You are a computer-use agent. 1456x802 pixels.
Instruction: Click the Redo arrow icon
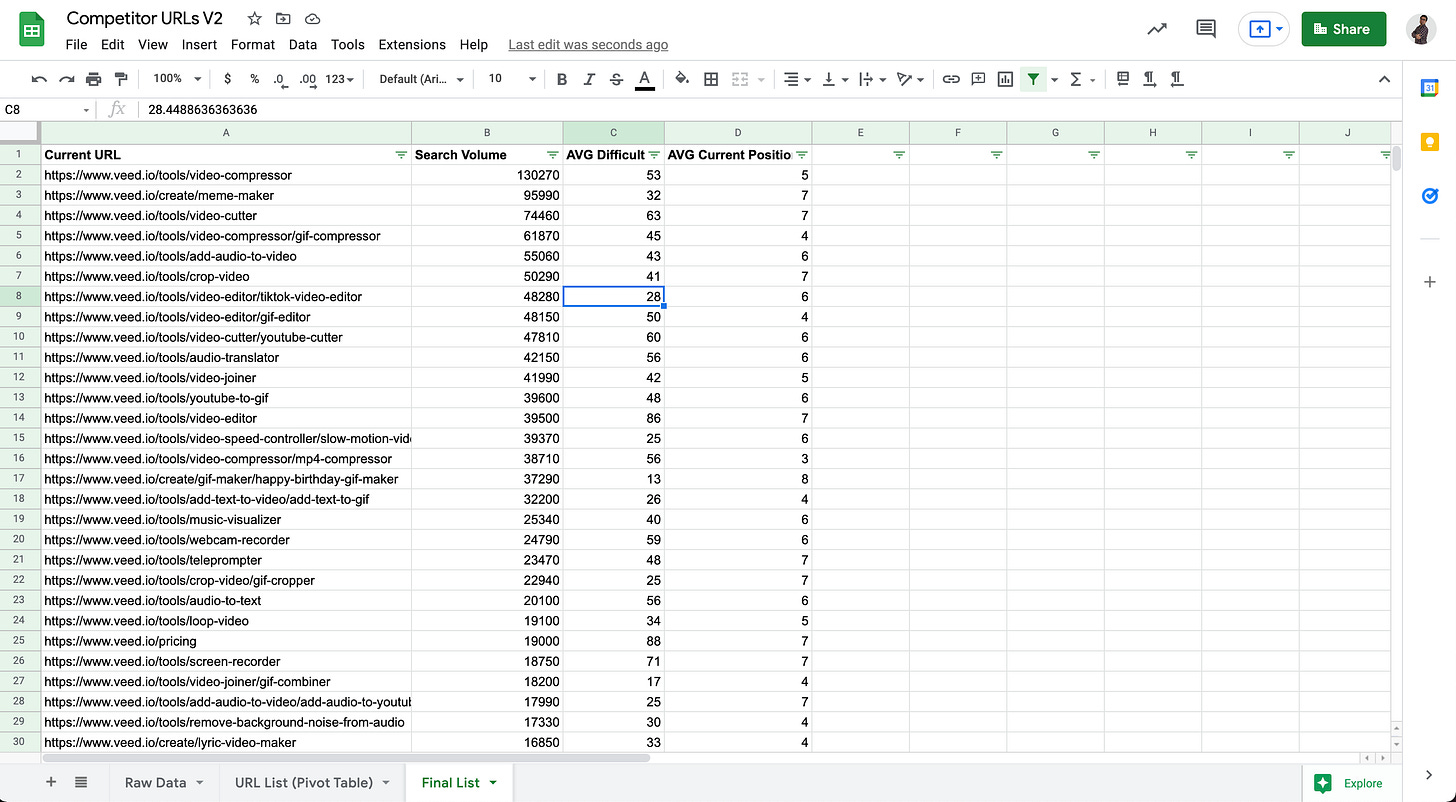pyautogui.click(x=66, y=79)
